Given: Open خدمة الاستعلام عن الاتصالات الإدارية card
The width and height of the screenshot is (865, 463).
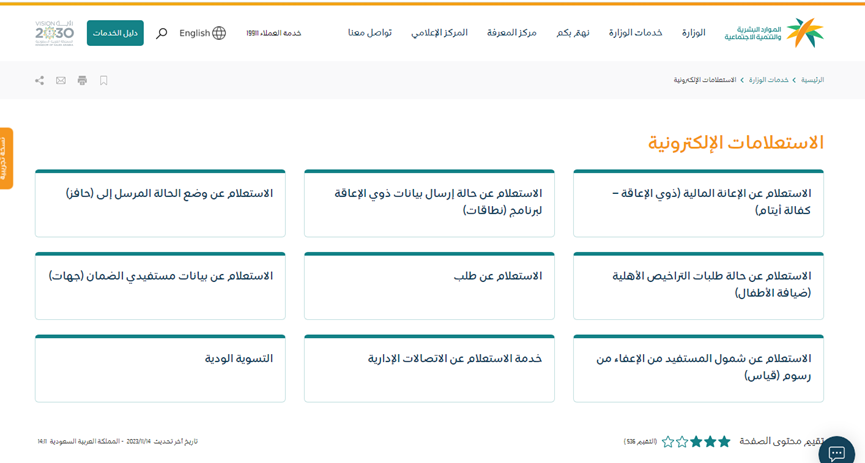Looking at the screenshot, I should 429,369.
